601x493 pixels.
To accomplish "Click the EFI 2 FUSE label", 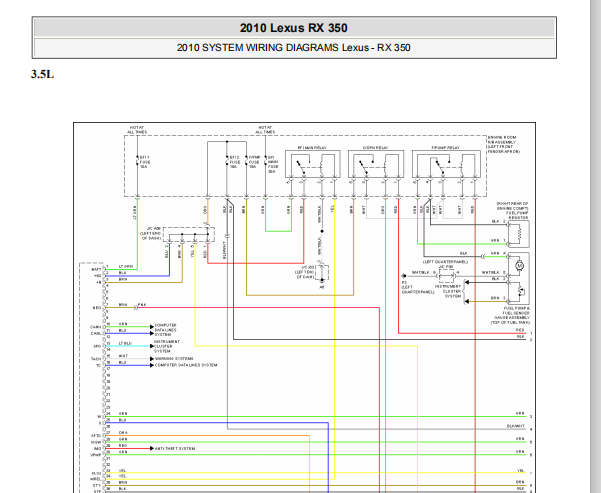I will click(235, 162).
